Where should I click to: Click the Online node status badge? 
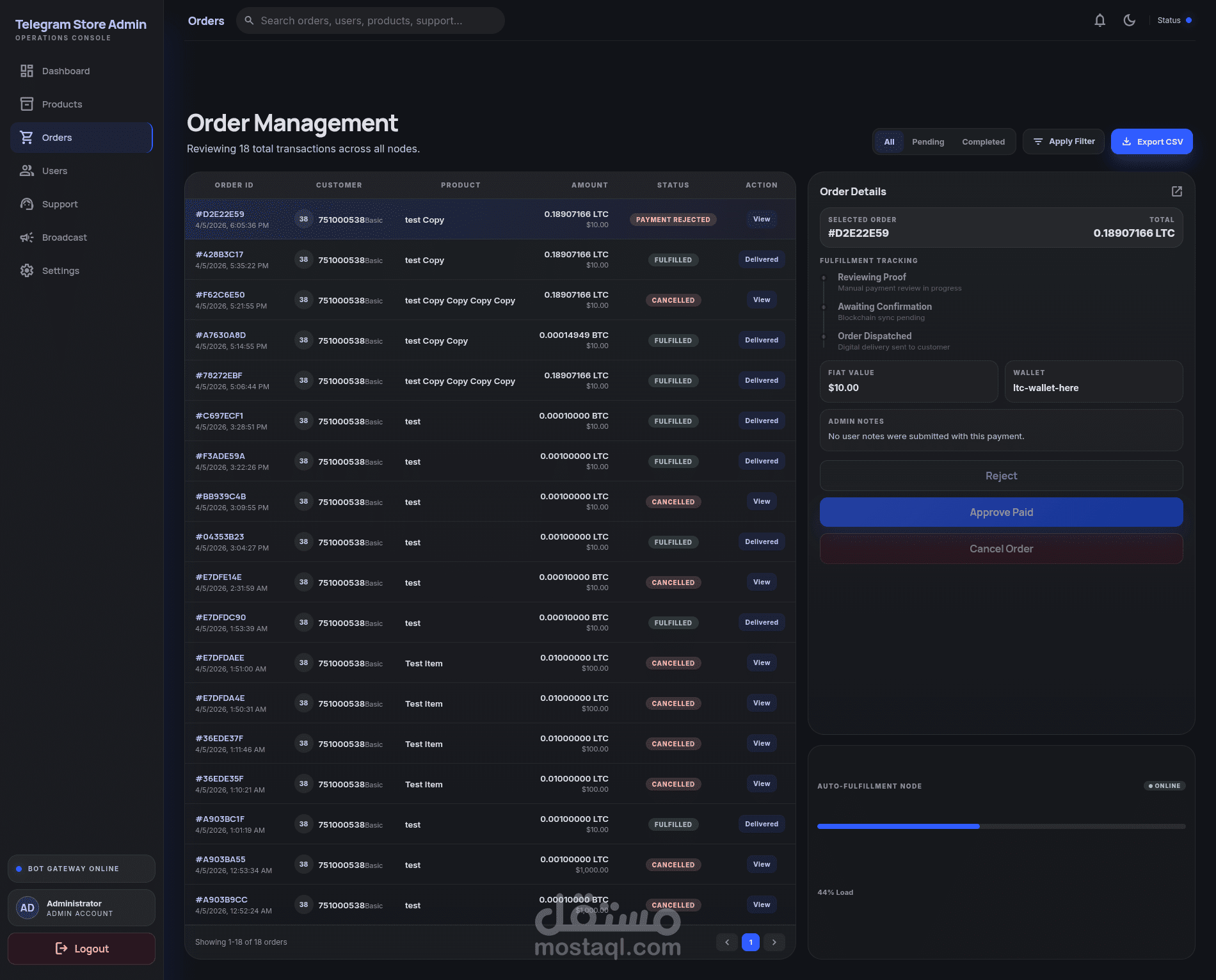point(1164,786)
